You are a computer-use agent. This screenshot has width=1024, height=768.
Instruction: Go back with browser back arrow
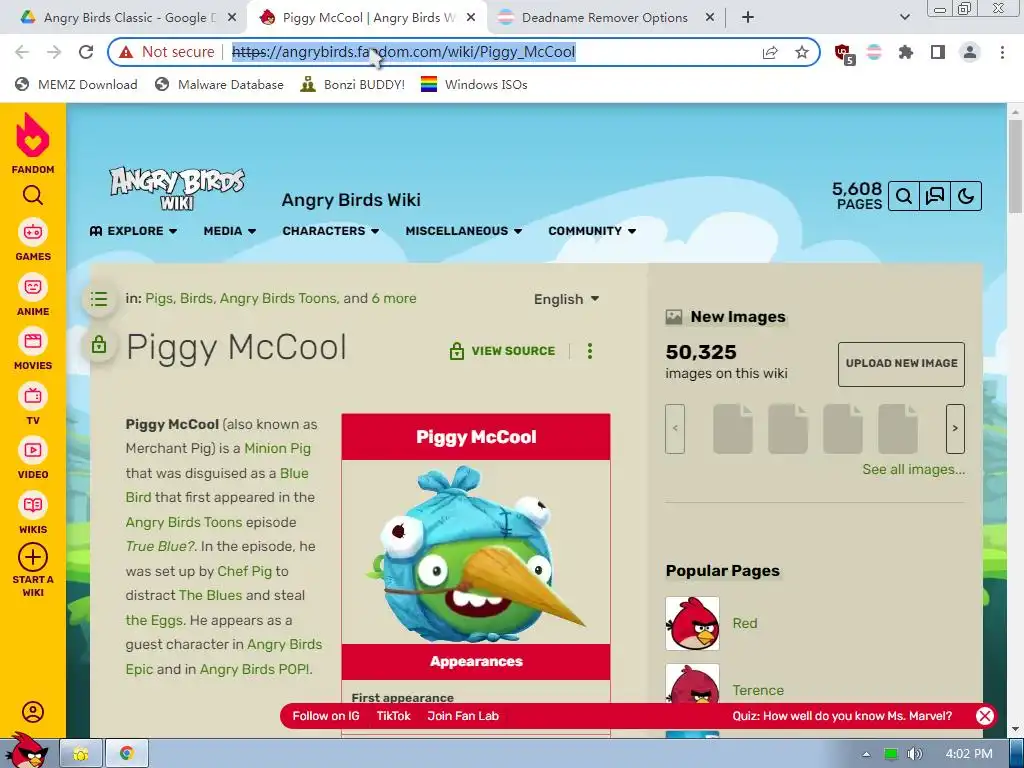pyautogui.click(x=22, y=52)
